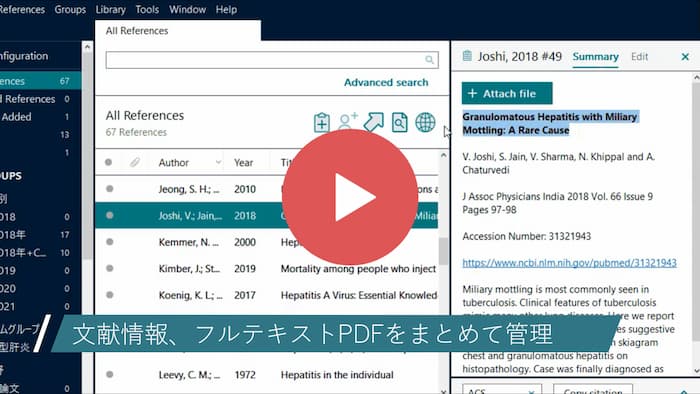Switch to the Edit tab

pos(639,57)
